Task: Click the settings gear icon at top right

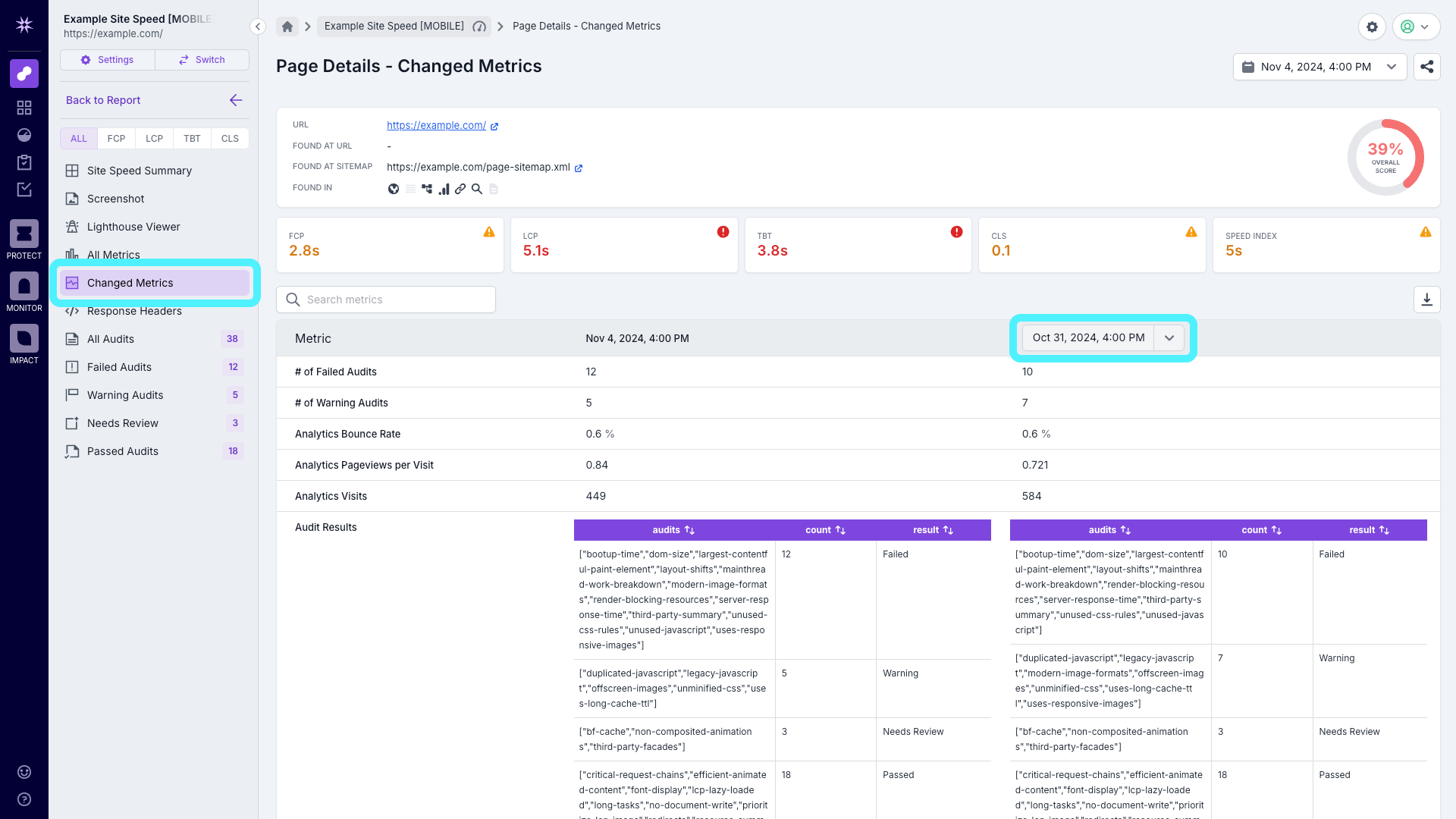Action: [1372, 27]
